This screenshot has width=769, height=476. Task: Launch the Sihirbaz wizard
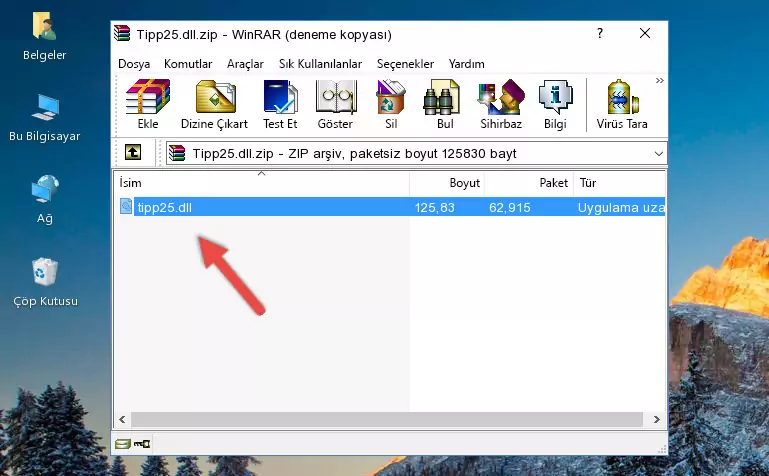[501, 104]
